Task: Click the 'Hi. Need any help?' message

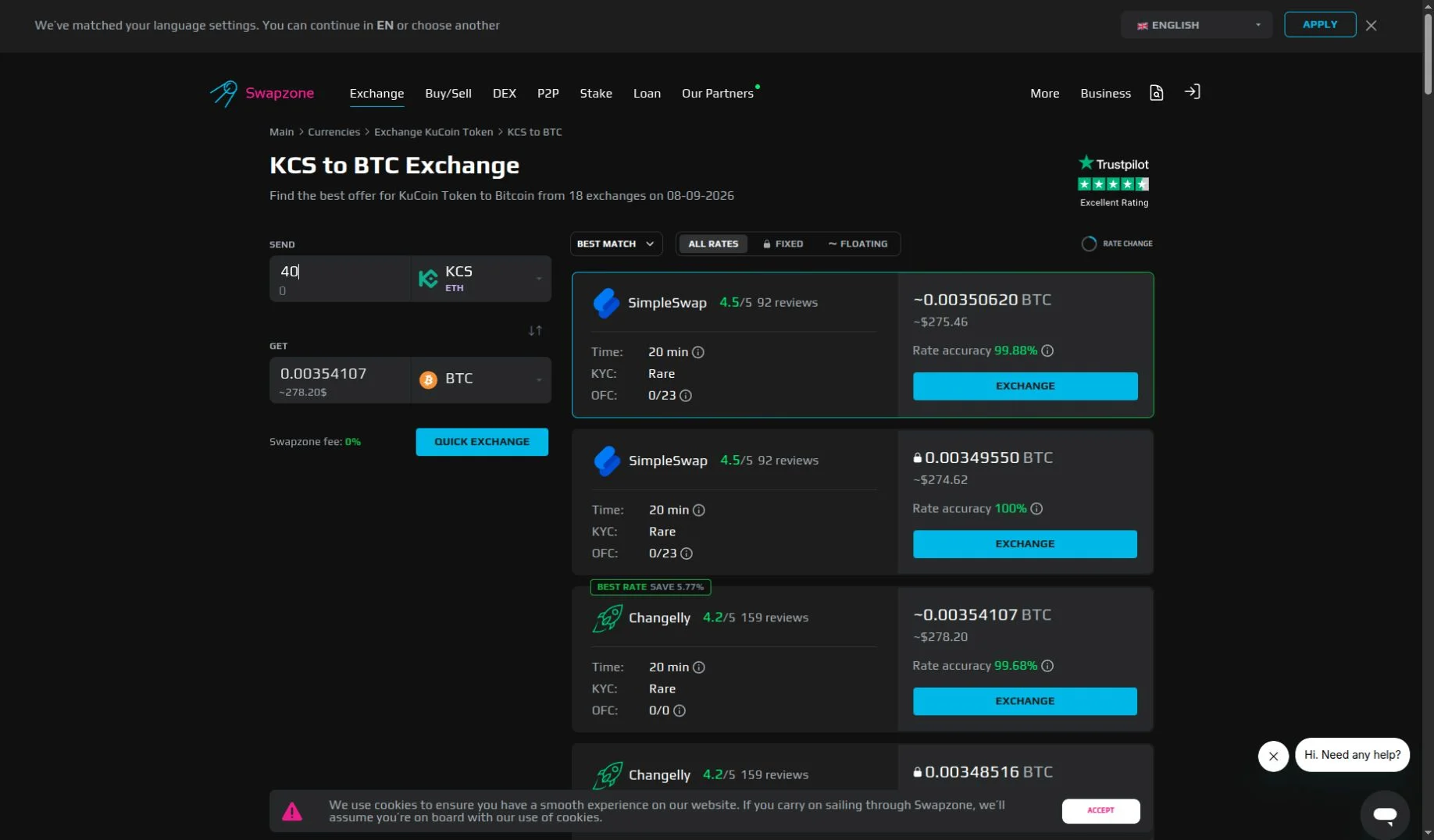Action: click(x=1352, y=755)
